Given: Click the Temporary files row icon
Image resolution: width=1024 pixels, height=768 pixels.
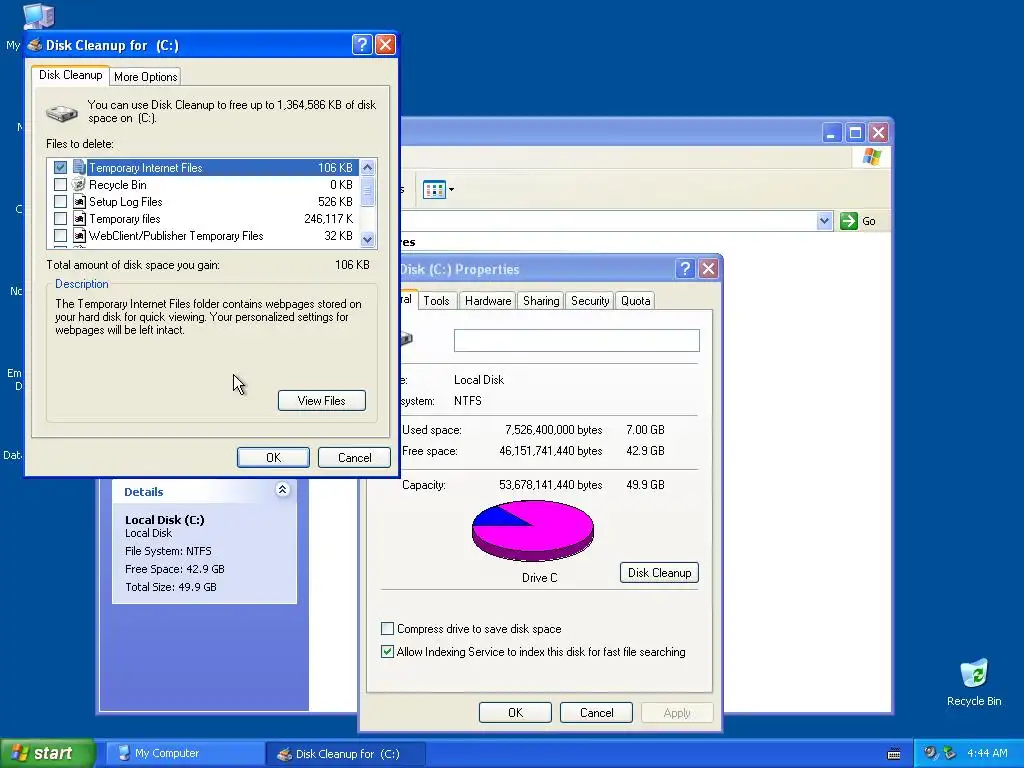Looking at the screenshot, I should (x=79, y=219).
